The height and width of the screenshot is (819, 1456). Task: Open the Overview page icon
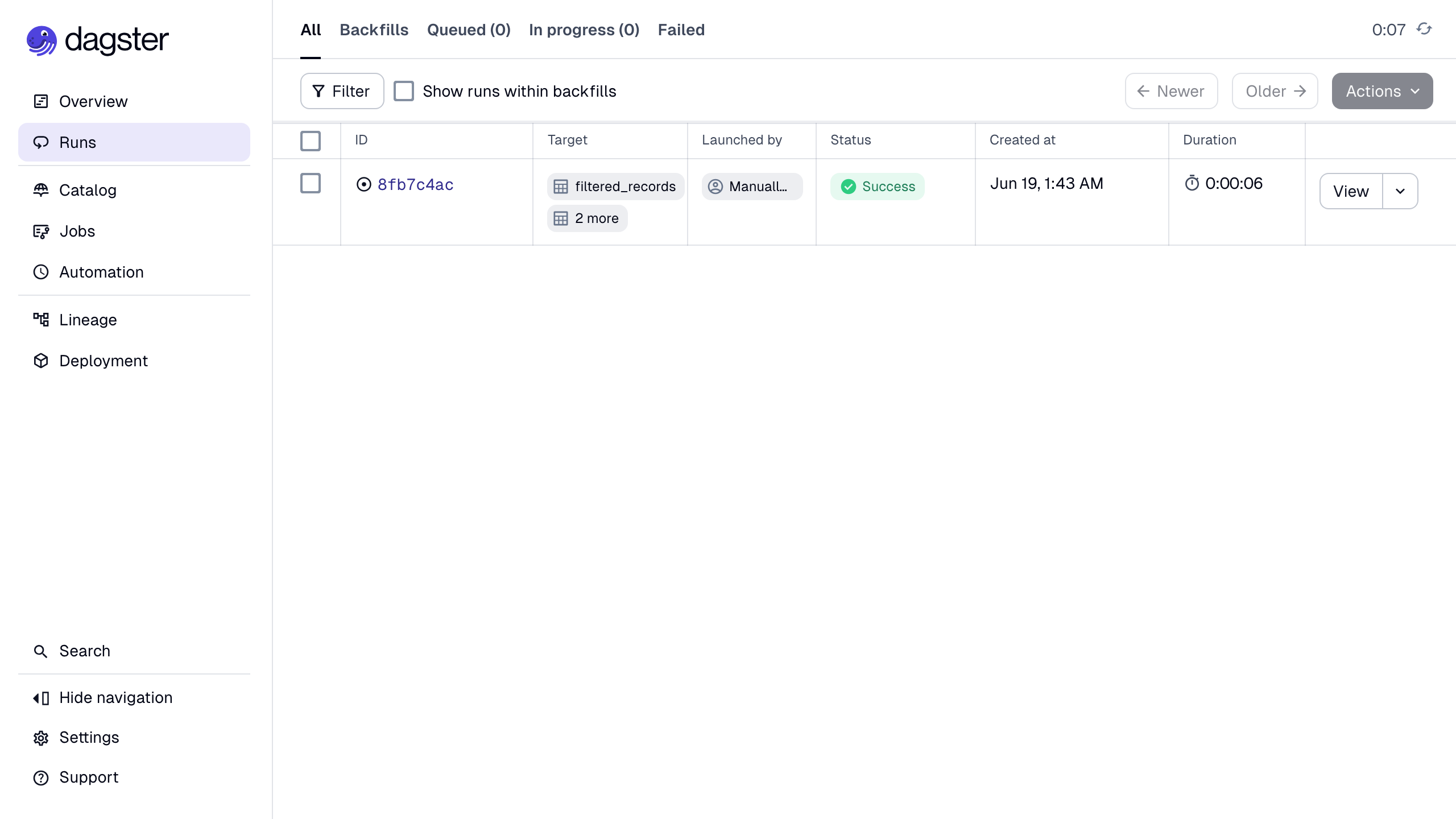tap(41, 101)
